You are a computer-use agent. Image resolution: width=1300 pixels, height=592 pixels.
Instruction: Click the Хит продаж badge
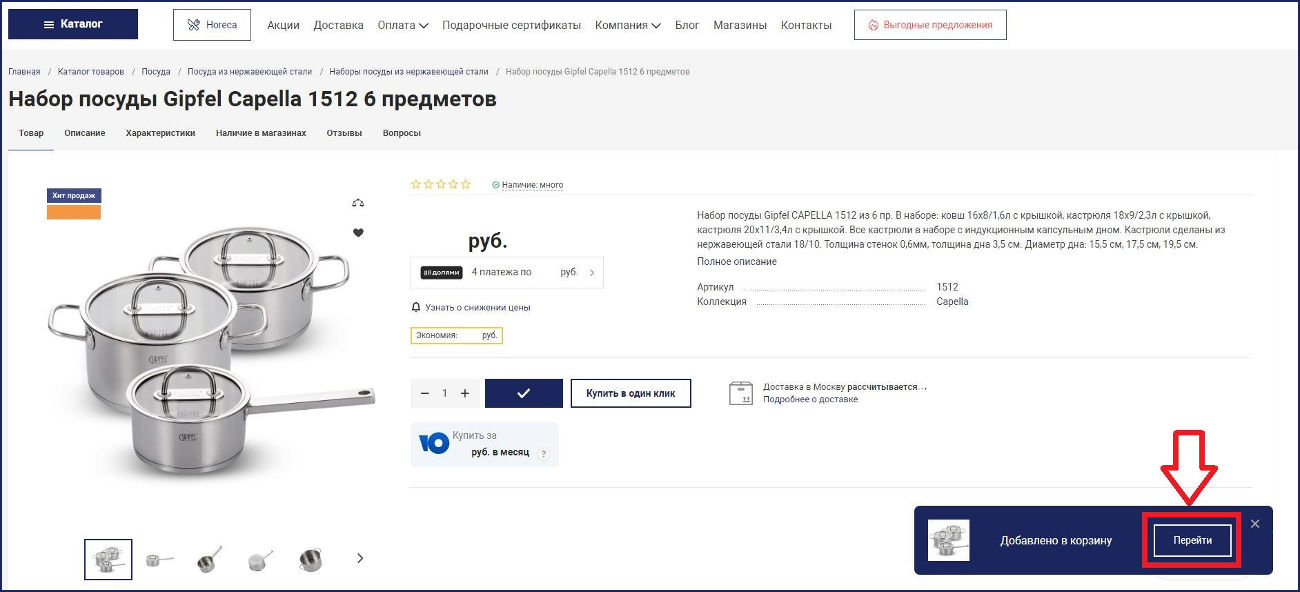(74, 196)
